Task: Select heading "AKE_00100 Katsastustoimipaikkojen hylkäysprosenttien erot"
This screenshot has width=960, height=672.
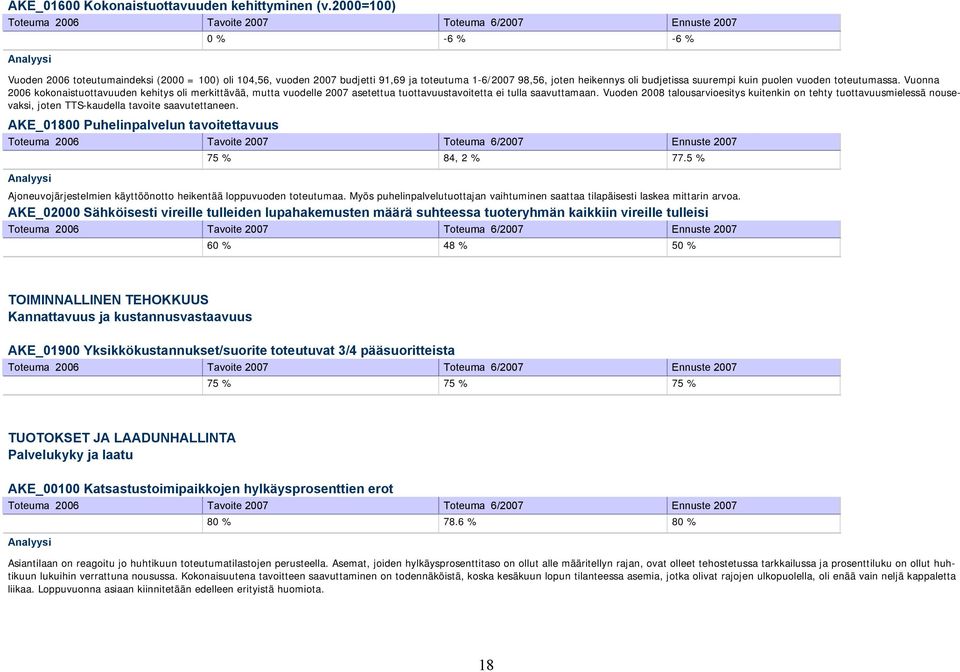Action: click(x=200, y=489)
